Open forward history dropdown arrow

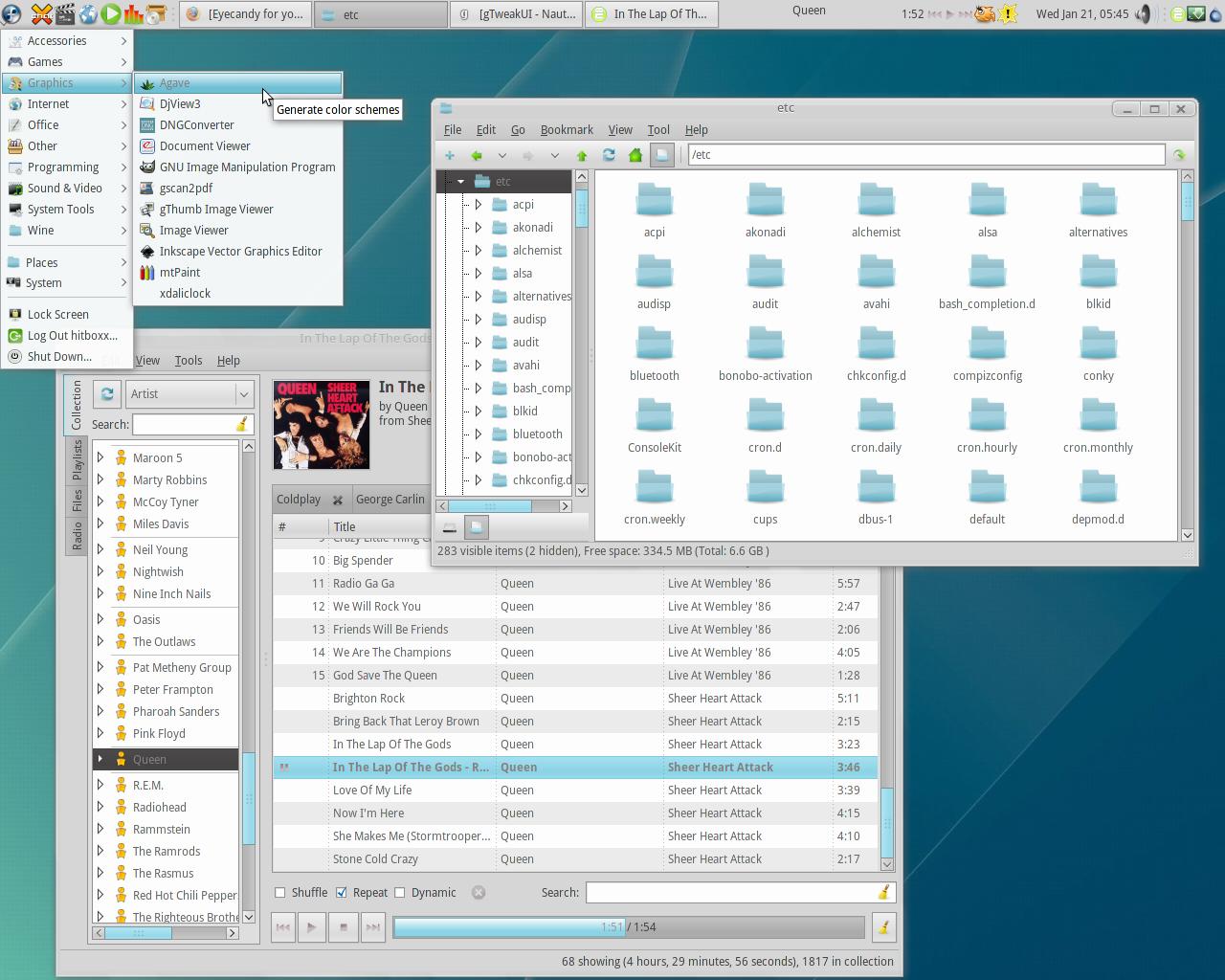554,155
